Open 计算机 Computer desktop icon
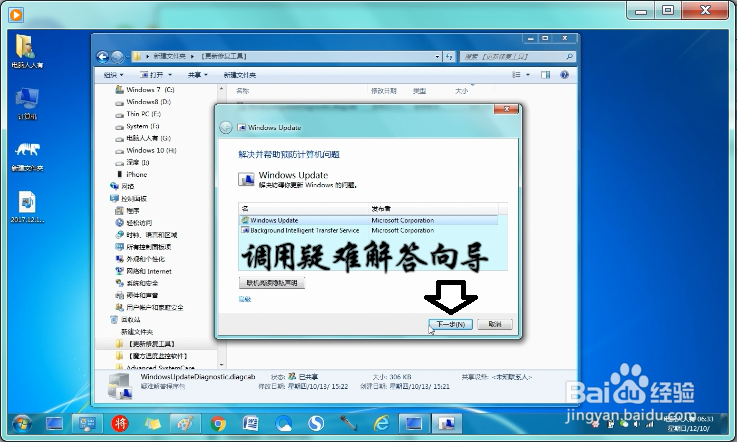737x442 pixels. [27, 103]
